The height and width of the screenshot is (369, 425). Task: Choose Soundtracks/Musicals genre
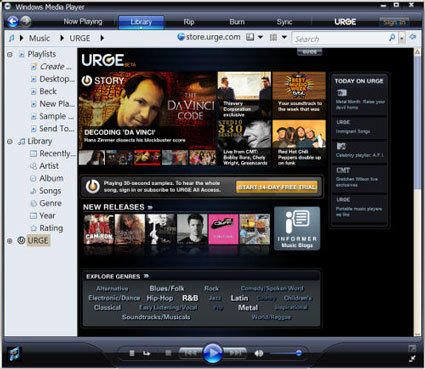pyautogui.click(x=156, y=317)
